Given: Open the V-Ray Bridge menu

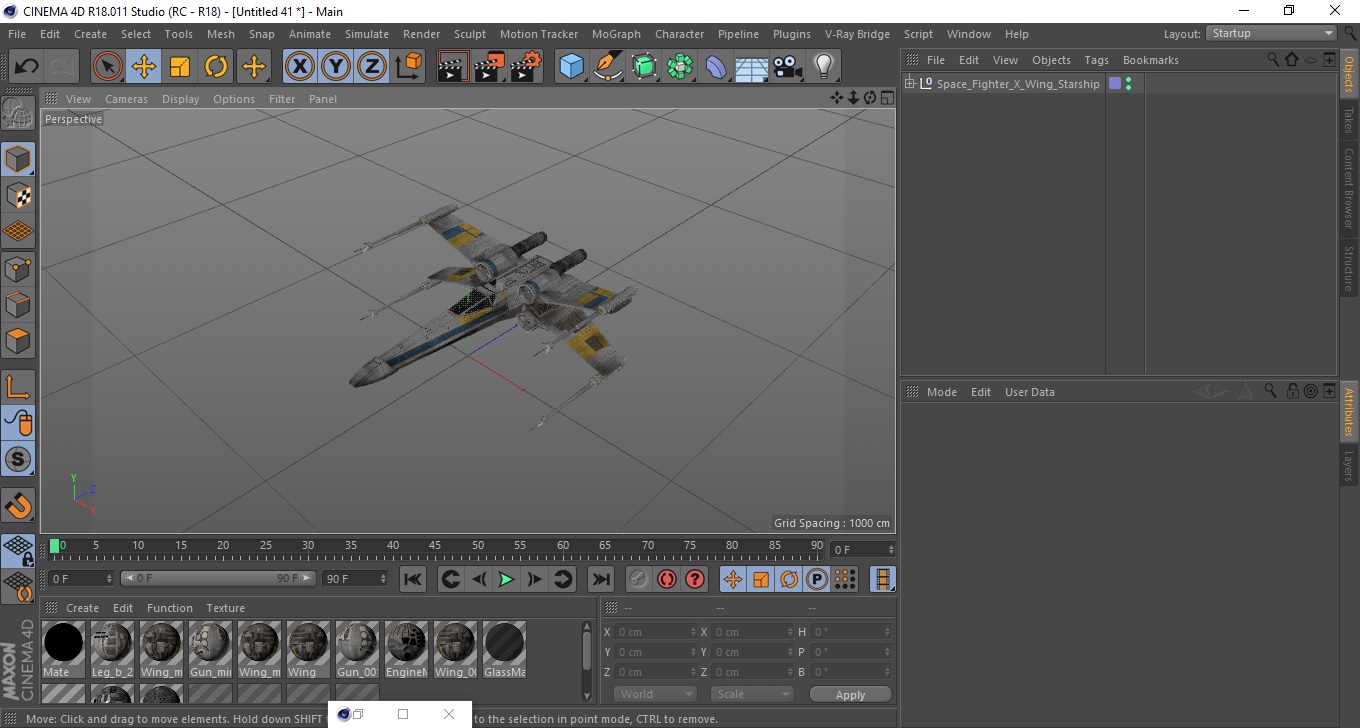Looking at the screenshot, I should click(857, 34).
